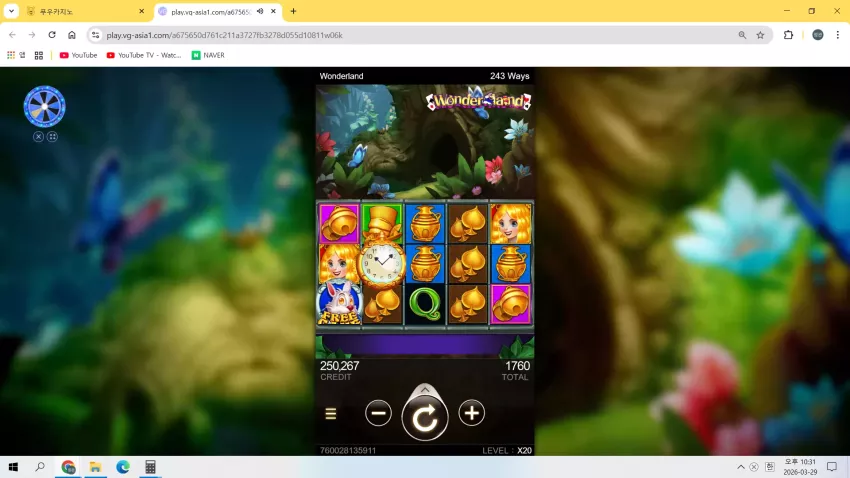Open the game hamburger menu

coord(331,414)
